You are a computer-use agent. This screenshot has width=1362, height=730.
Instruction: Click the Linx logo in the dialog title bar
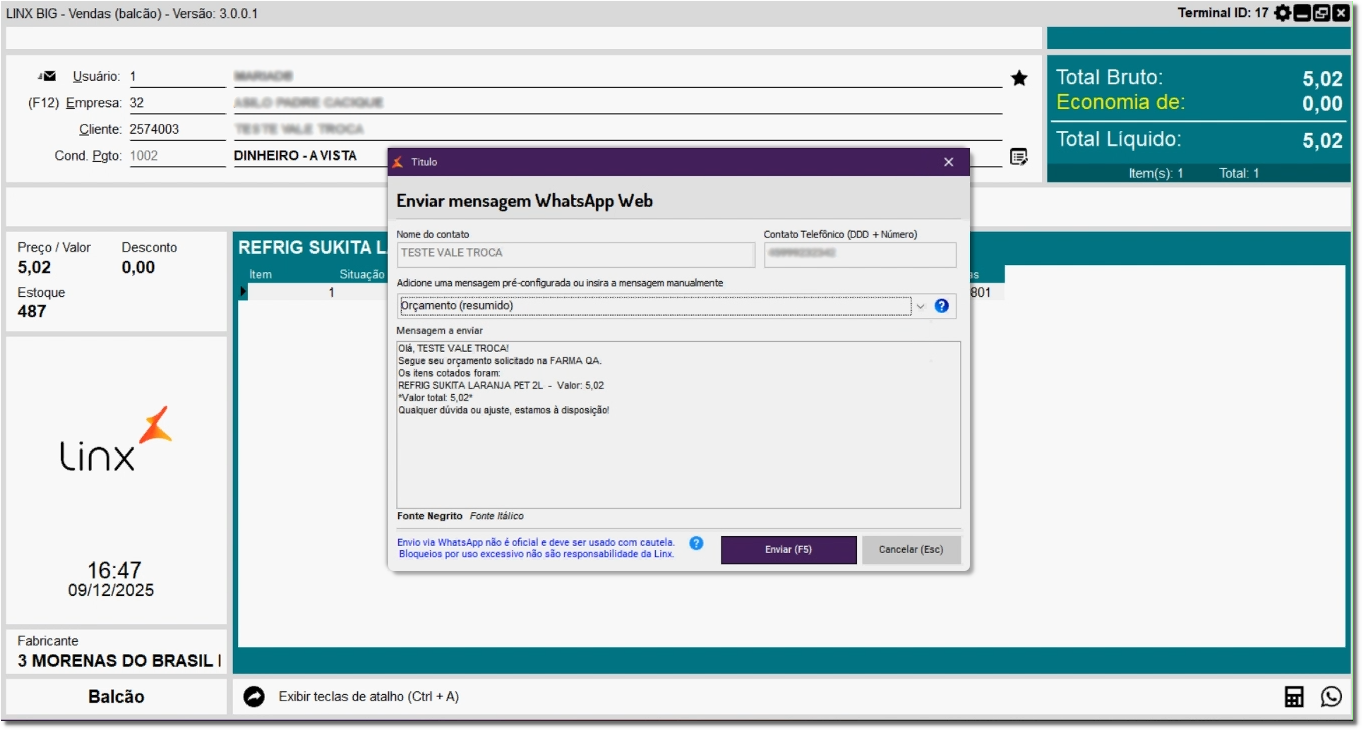click(398, 162)
